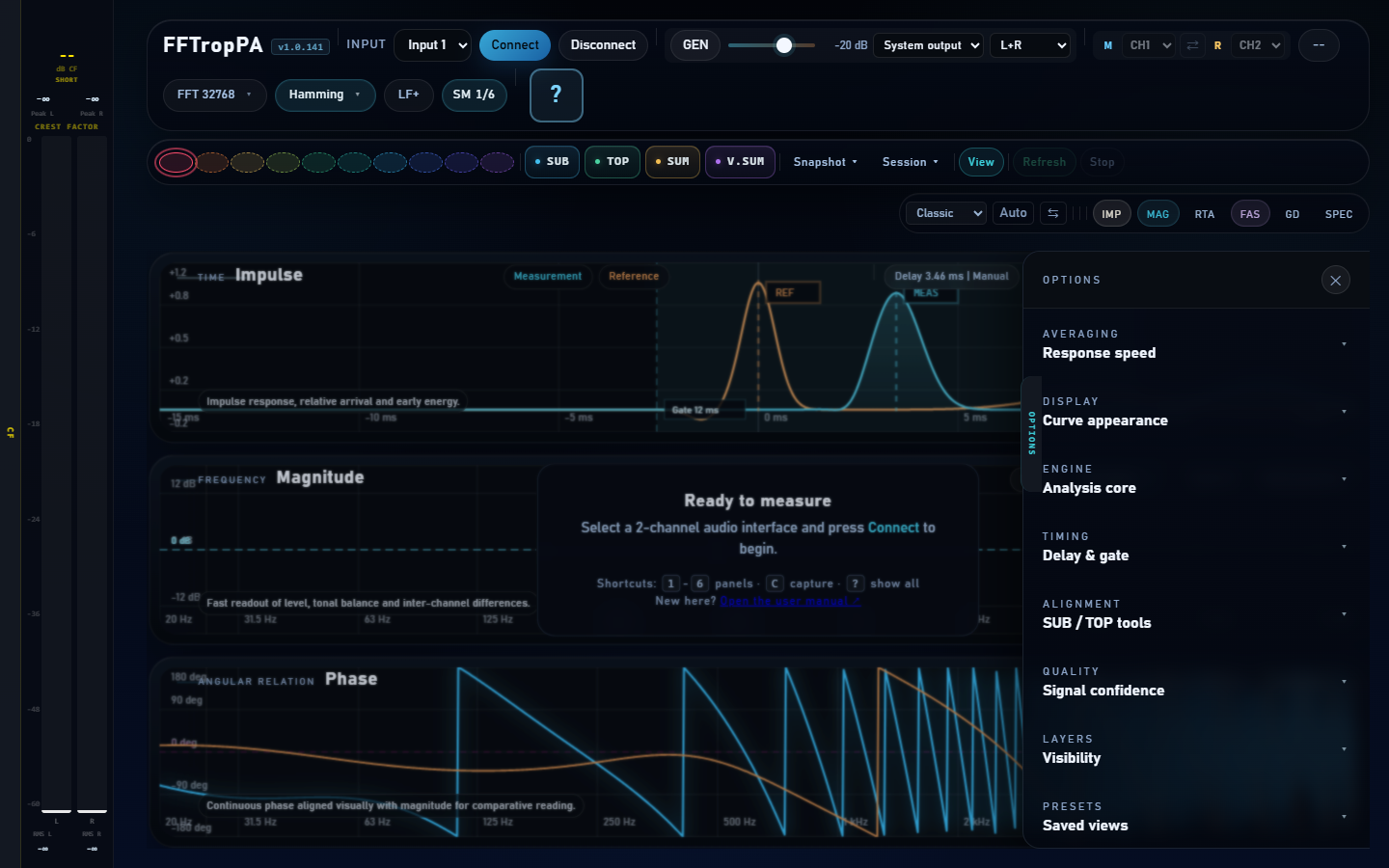Open the Snapshot menu
Image resolution: width=1389 pixels, height=868 pixels.
(826, 162)
